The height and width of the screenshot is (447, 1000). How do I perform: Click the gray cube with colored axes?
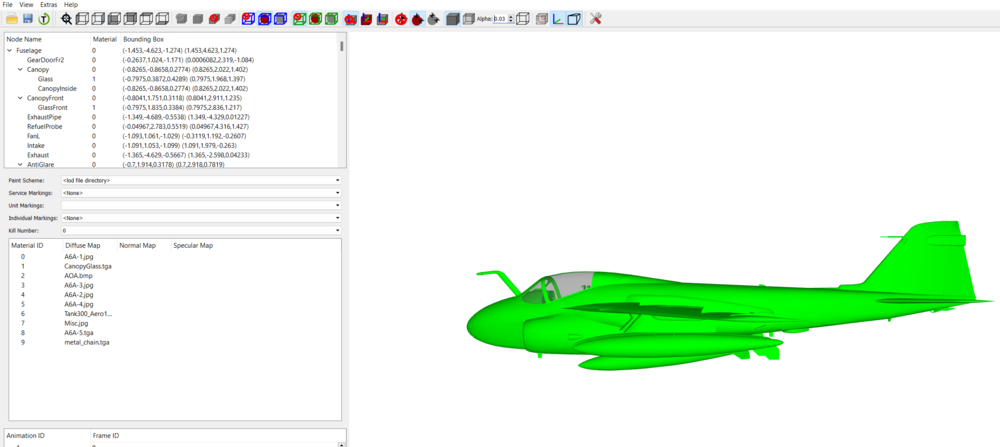click(x=382, y=19)
